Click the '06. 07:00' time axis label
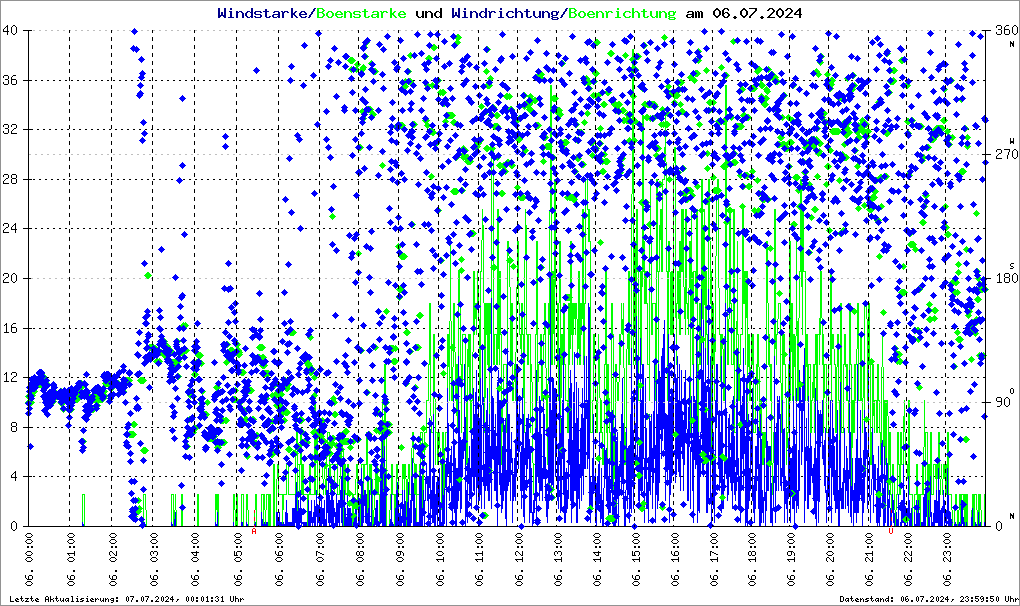Screen dimensions: 1020x606 click(x=319, y=559)
